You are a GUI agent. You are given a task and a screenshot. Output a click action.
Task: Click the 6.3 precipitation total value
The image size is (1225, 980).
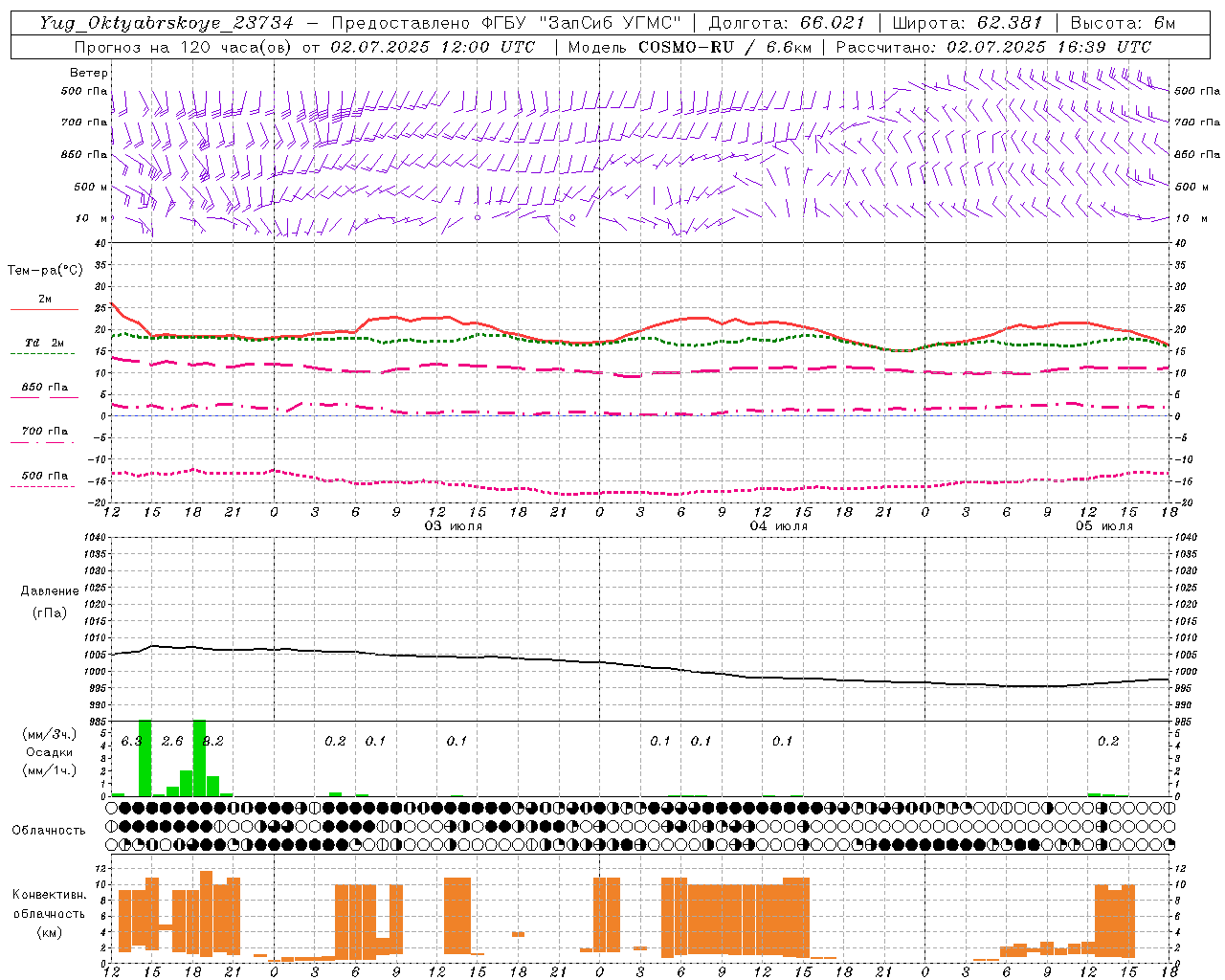(131, 742)
